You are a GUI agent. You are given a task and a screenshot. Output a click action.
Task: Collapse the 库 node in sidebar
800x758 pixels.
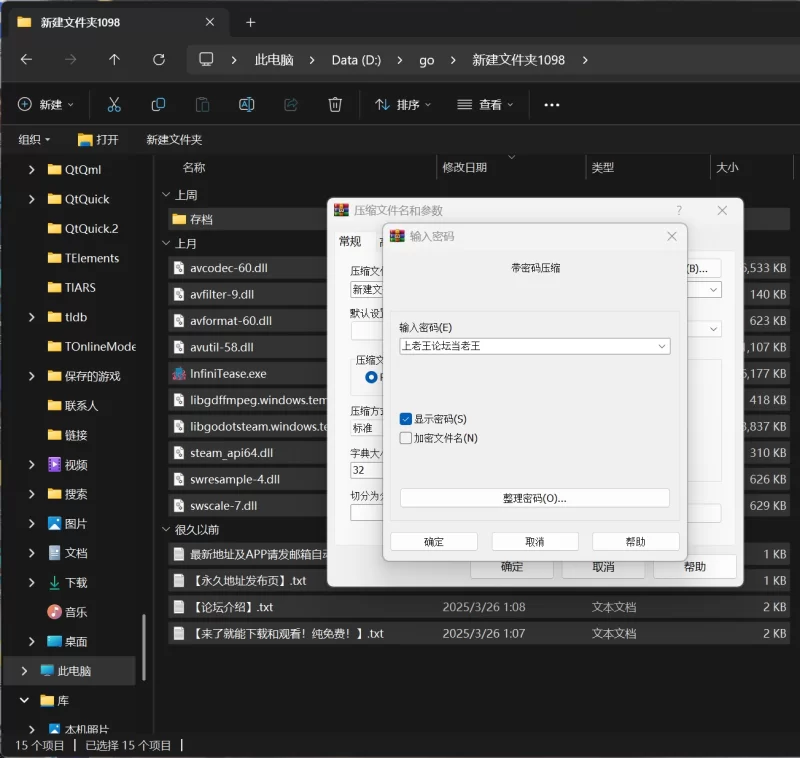click(24, 700)
